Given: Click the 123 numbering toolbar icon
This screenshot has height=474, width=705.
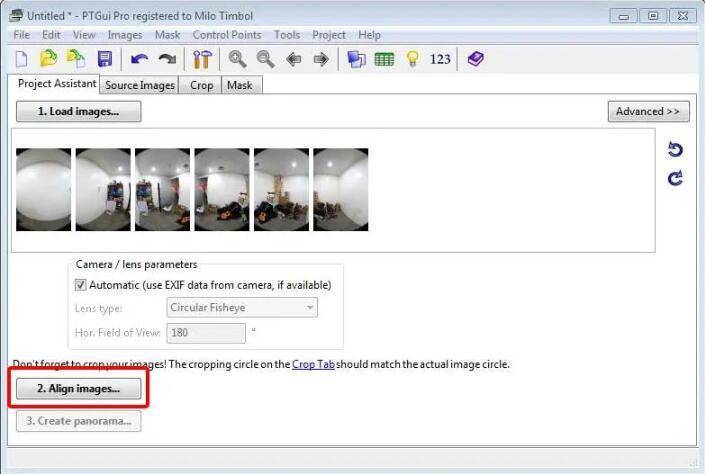Looking at the screenshot, I should click(440, 60).
